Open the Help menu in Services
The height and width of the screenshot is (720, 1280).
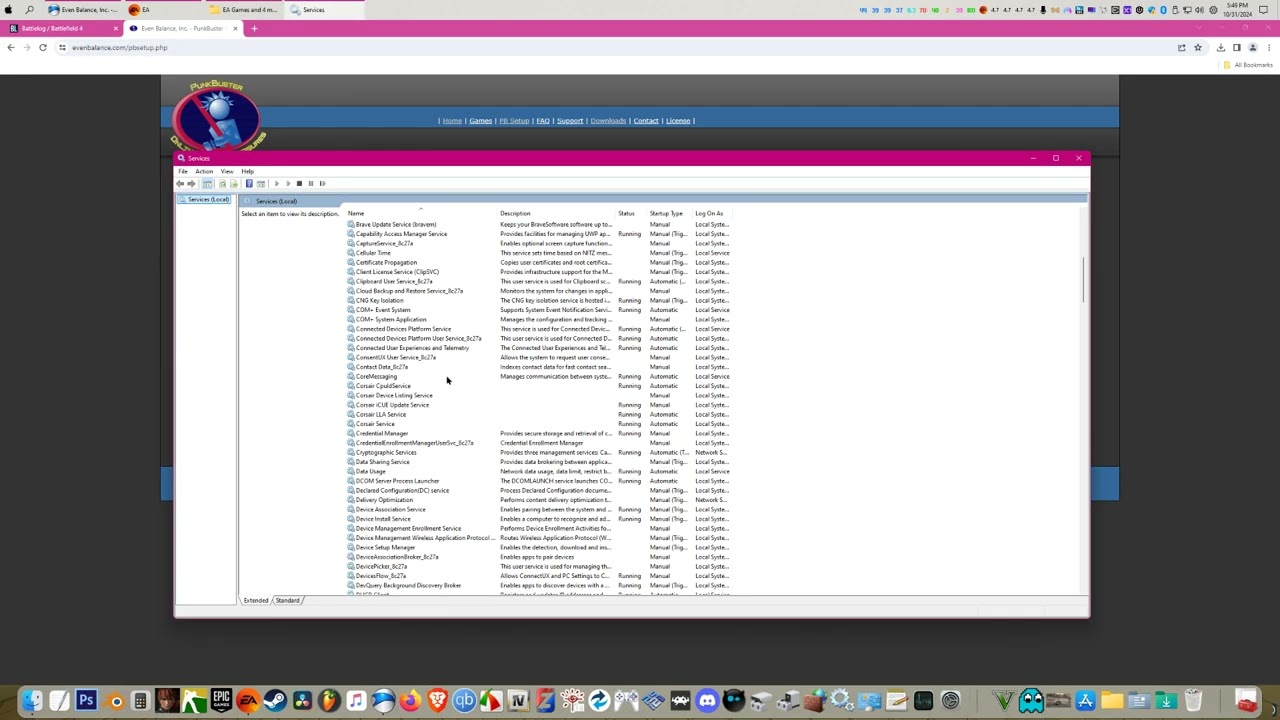247,171
